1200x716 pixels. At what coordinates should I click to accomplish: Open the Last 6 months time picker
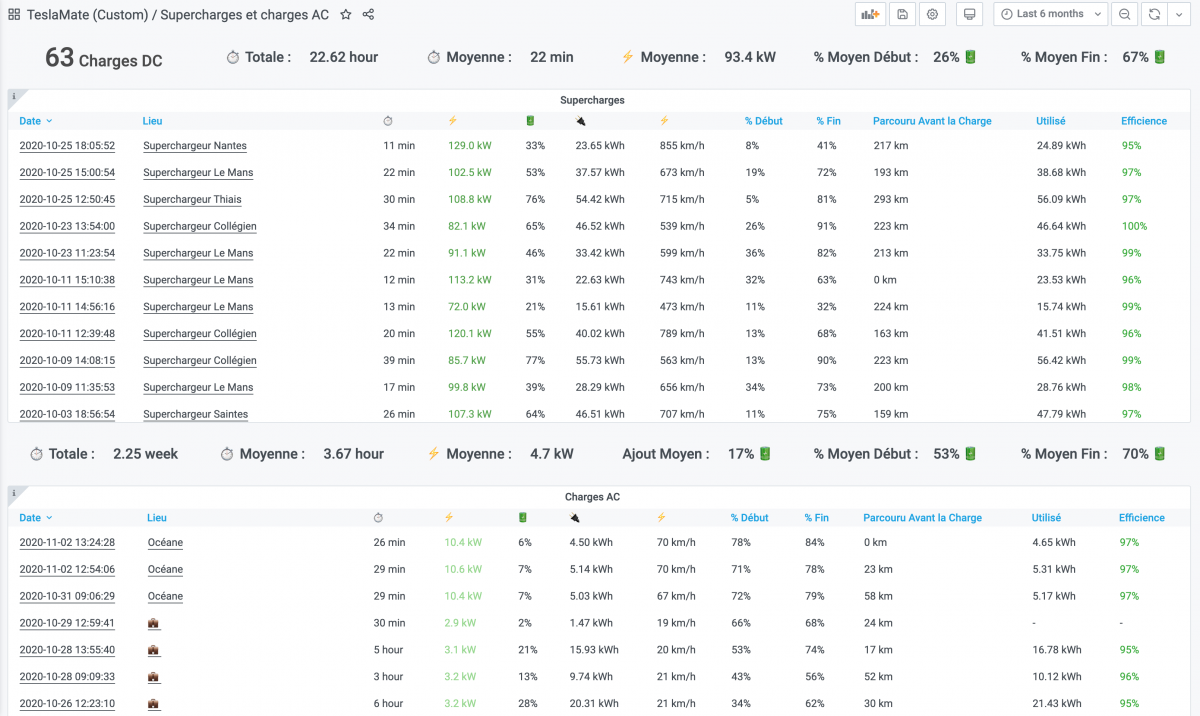tap(1050, 14)
